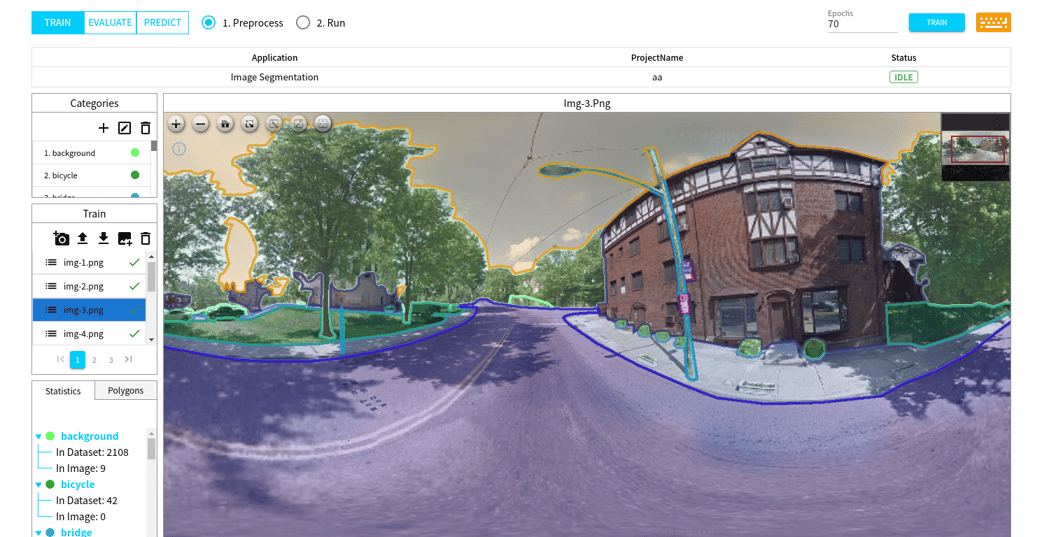The height and width of the screenshot is (537, 1056).
Task: Expand or collapse the bridge statistics node
Action: (39, 532)
